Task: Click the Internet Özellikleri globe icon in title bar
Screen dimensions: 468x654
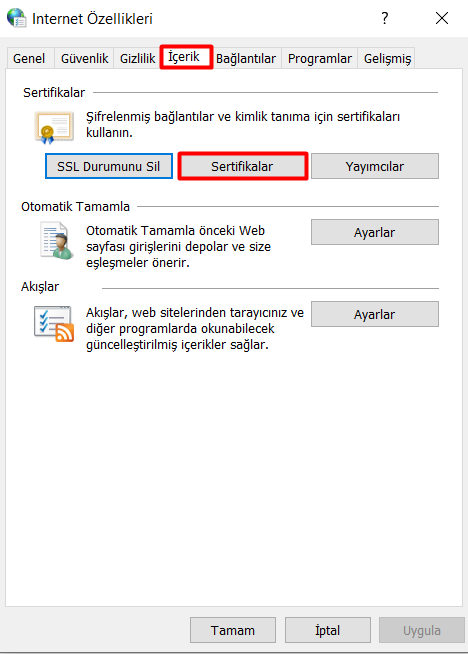Action: (17, 18)
